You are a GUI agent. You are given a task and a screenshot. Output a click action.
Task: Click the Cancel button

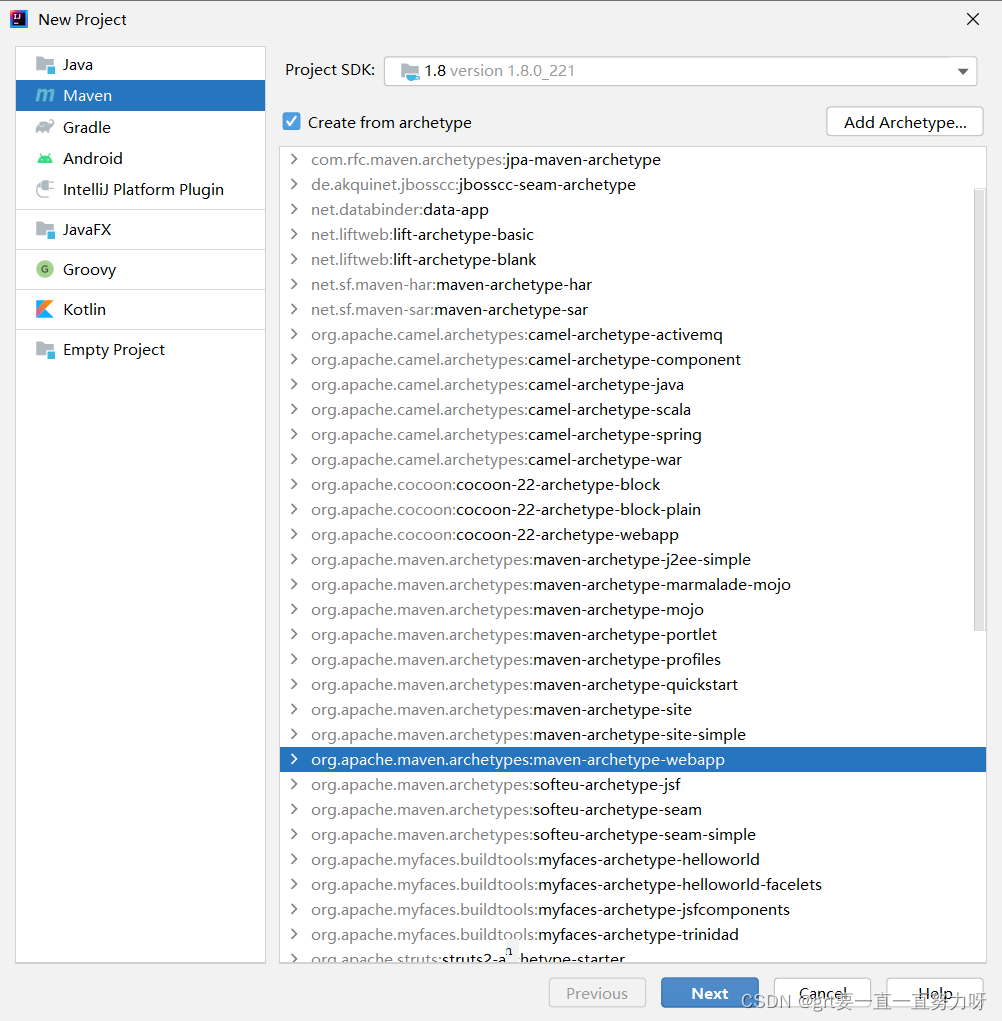tap(822, 993)
